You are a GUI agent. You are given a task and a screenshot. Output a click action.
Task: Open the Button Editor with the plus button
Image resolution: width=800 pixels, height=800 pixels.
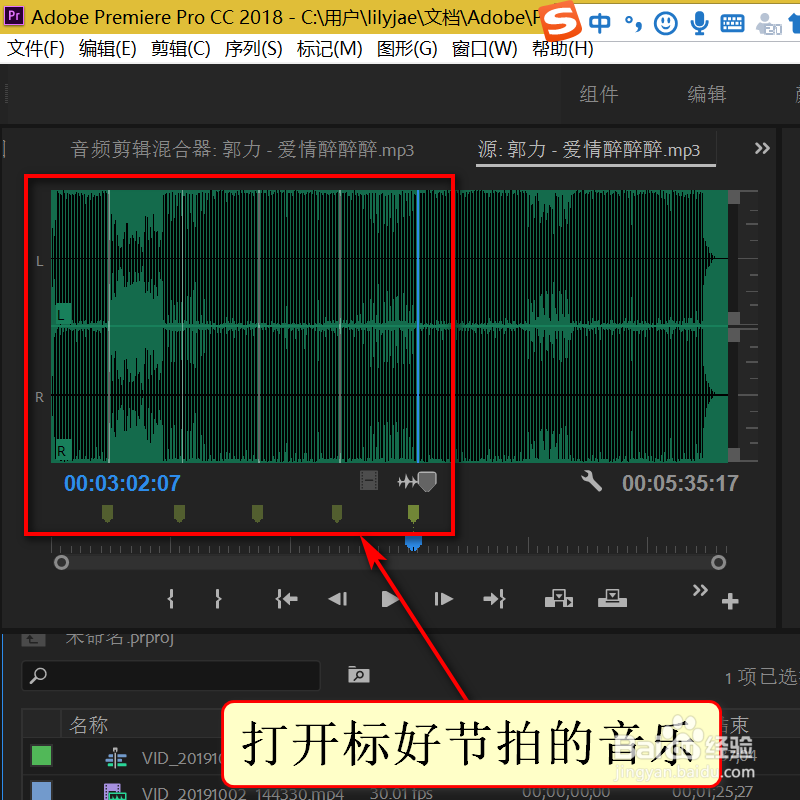point(729,600)
